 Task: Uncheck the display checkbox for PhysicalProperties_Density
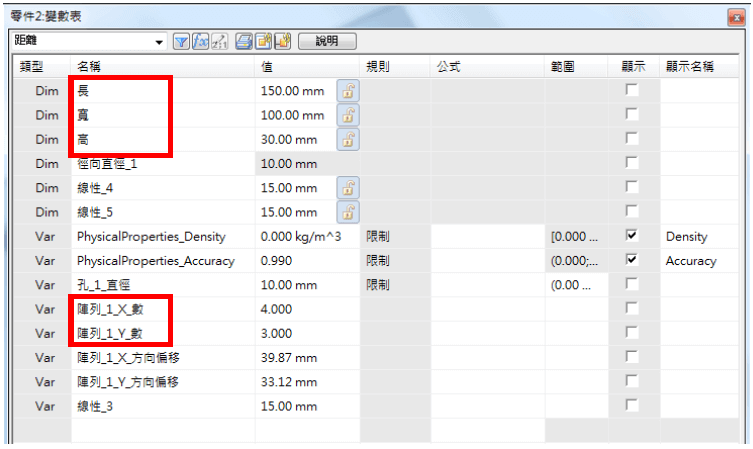pyautogui.click(x=631, y=236)
